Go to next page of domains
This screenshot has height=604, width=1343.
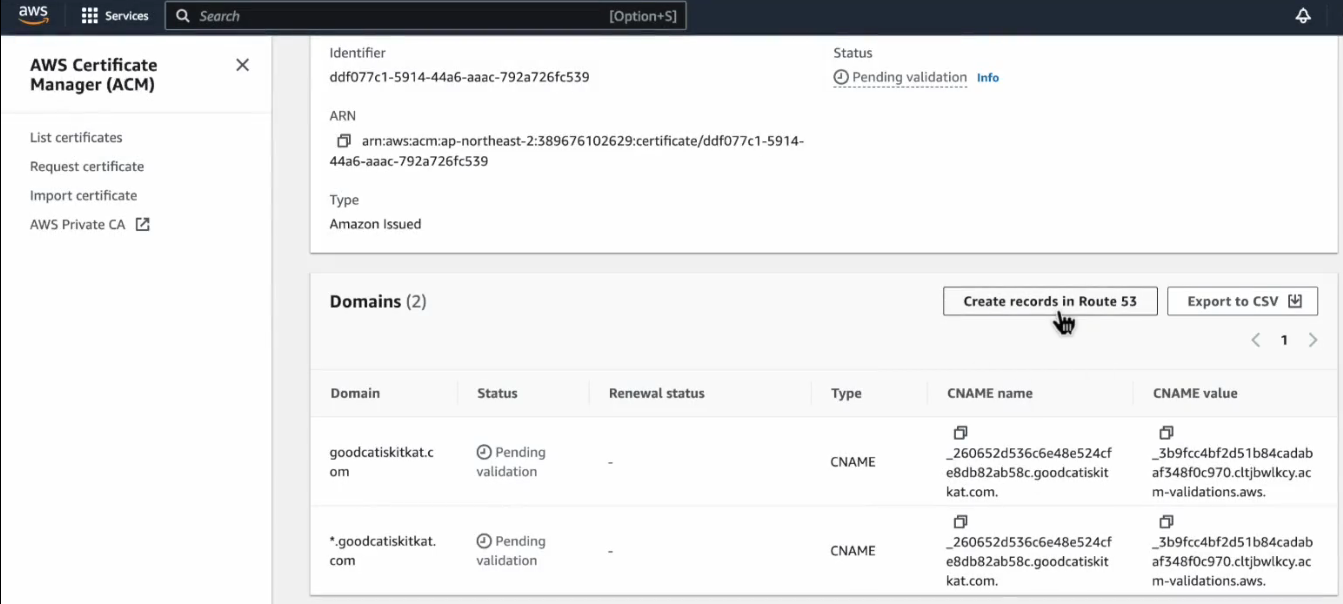(x=1313, y=340)
